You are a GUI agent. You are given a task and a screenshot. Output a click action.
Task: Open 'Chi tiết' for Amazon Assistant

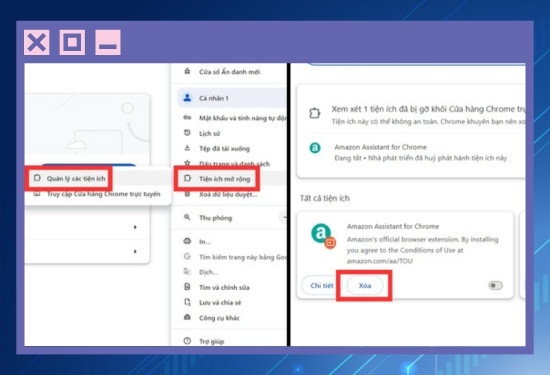[x=322, y=286]
